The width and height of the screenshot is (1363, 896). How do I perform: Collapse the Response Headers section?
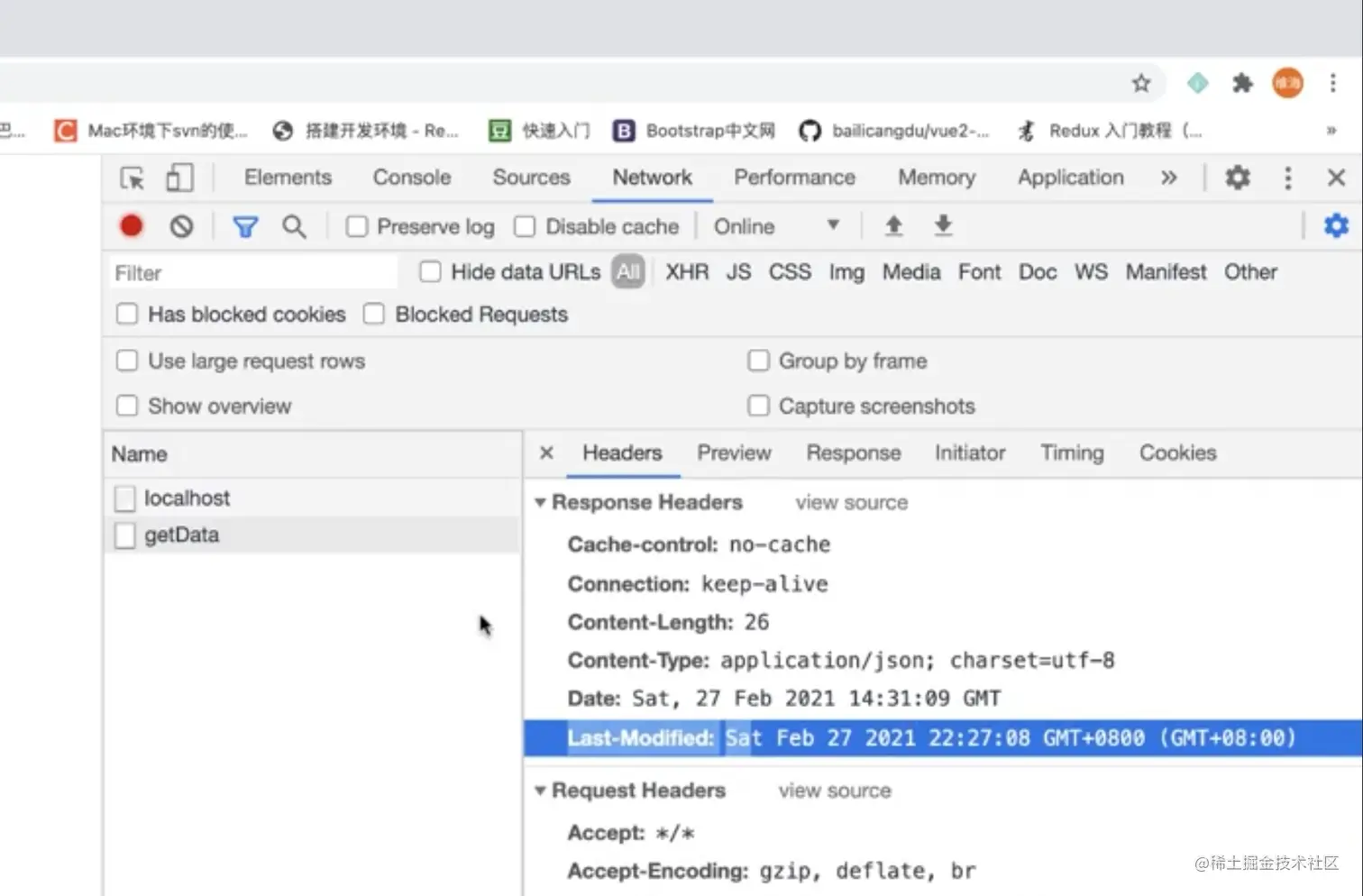point(540,502)
